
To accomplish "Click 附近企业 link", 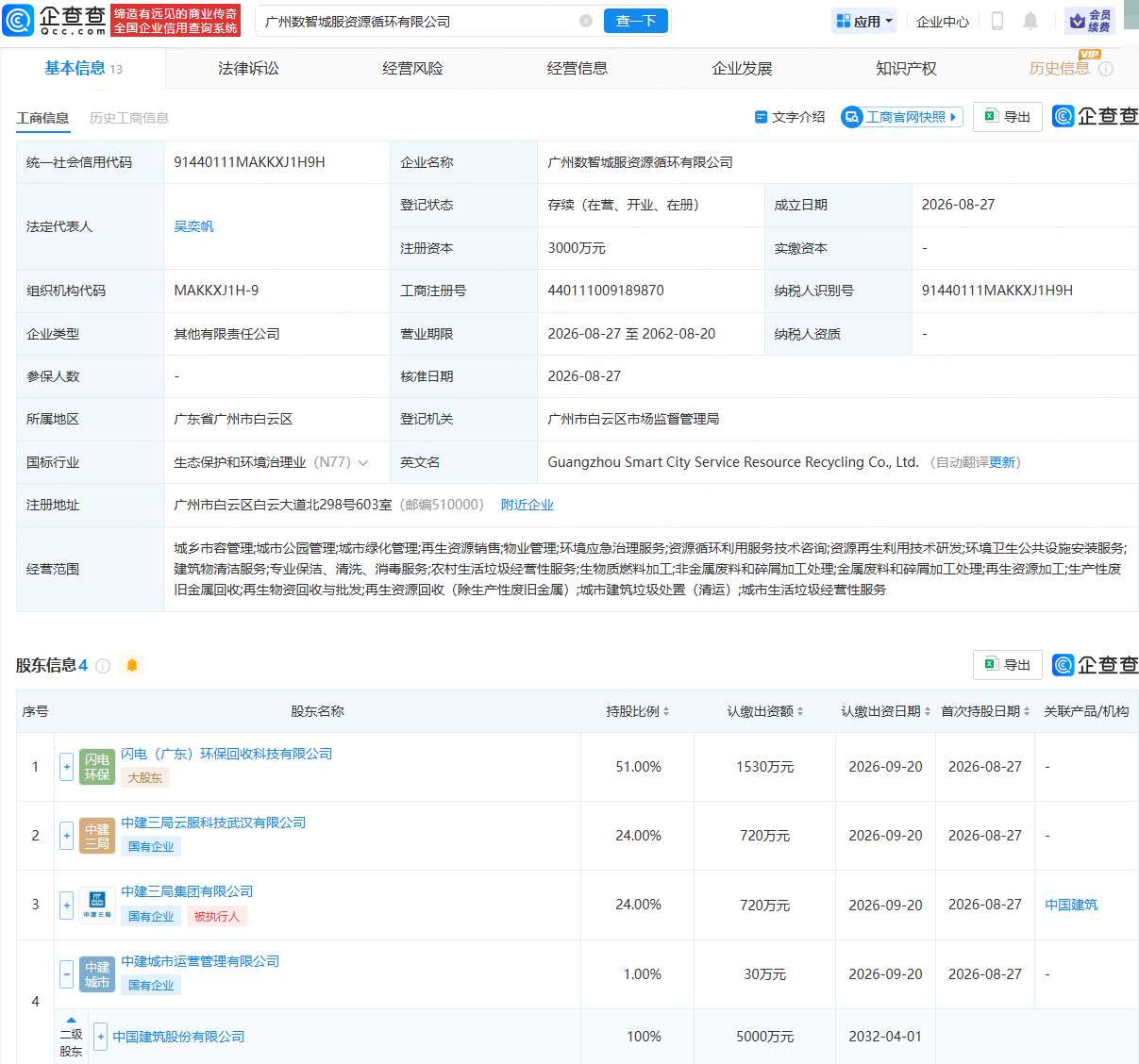I will (x=528, y=505).
